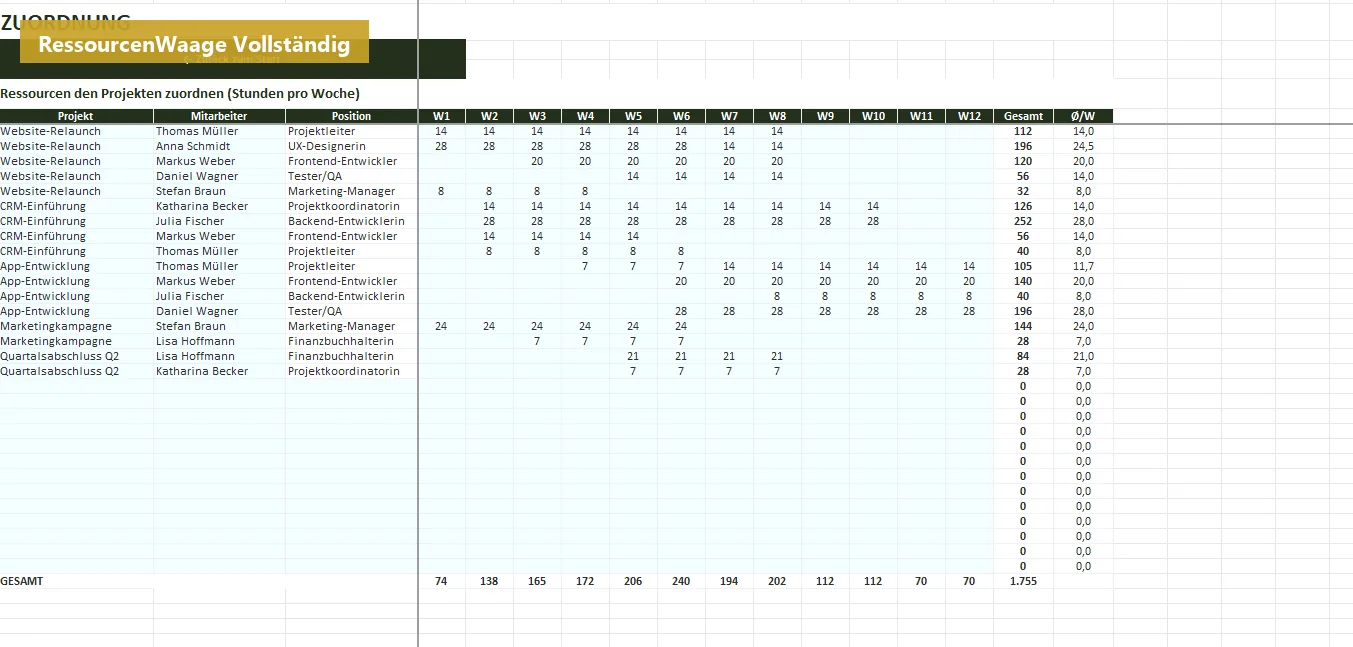Select the Position column header
The height and width of the screenshot is (647, 1353).
pos(351,116)
